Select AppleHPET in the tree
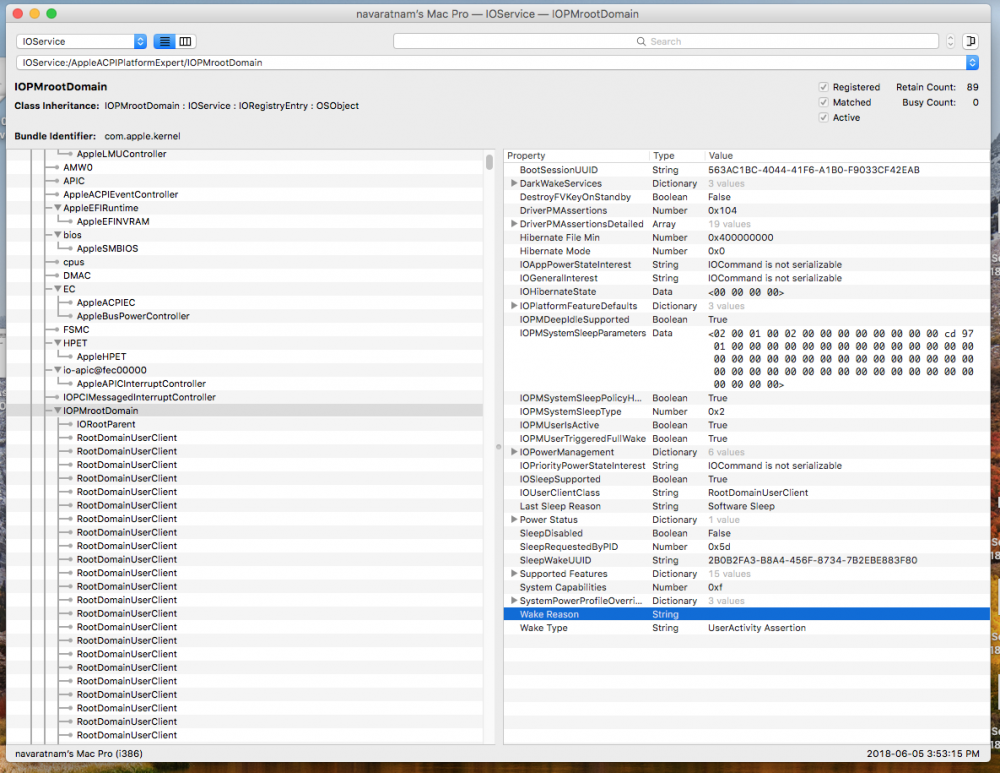The height and width of the screenshot is (773, 1000). tap(101, 357)
